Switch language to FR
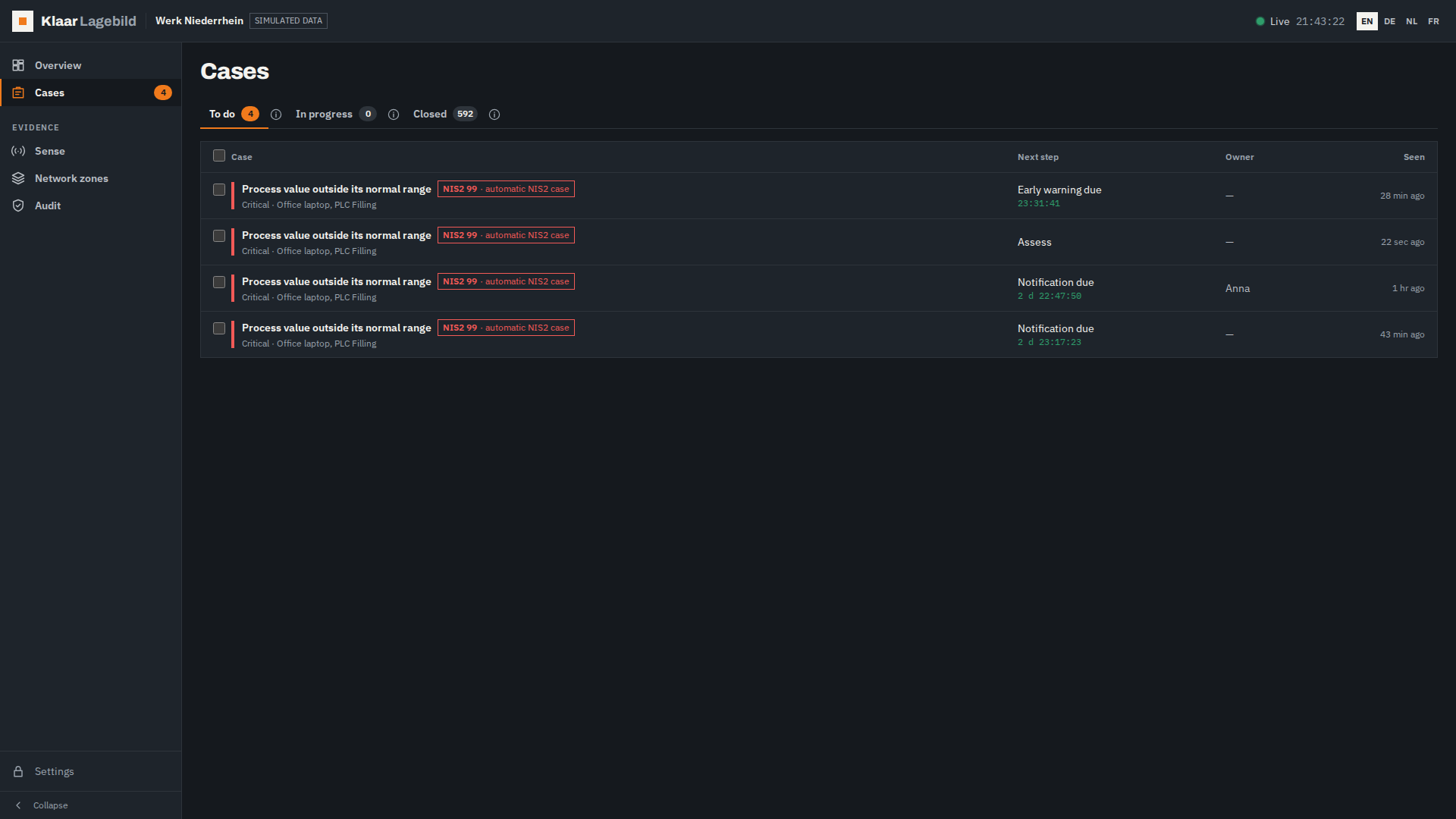 coord(1433,21)
